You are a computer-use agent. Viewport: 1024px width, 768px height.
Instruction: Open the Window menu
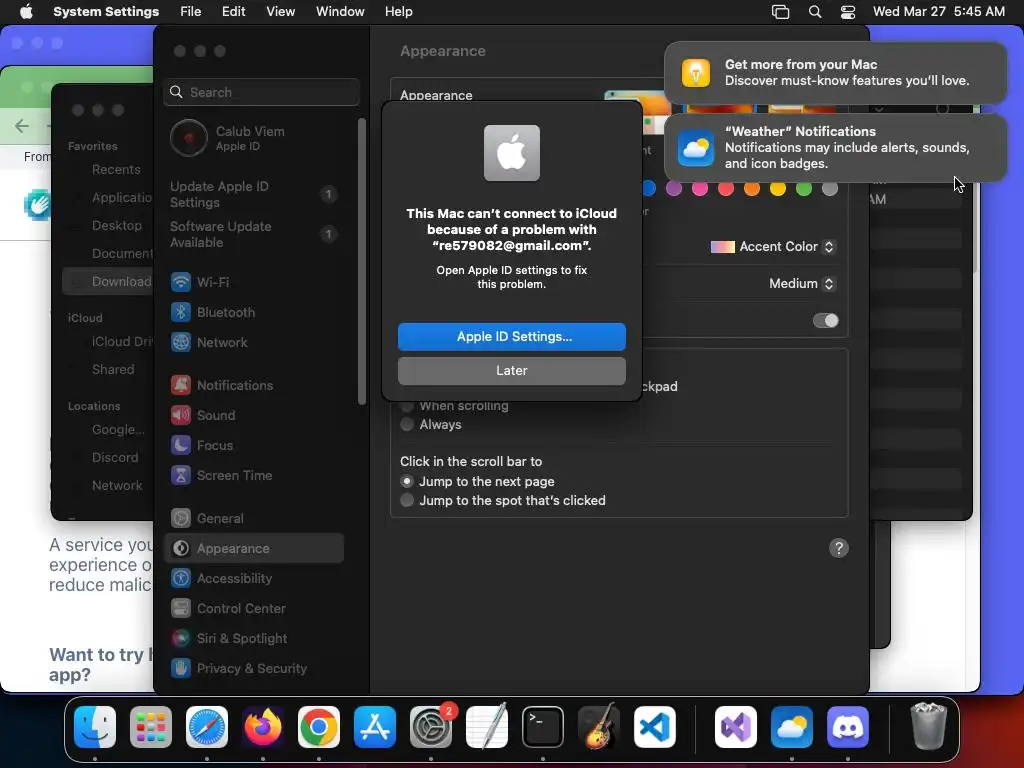pos(340,12)
